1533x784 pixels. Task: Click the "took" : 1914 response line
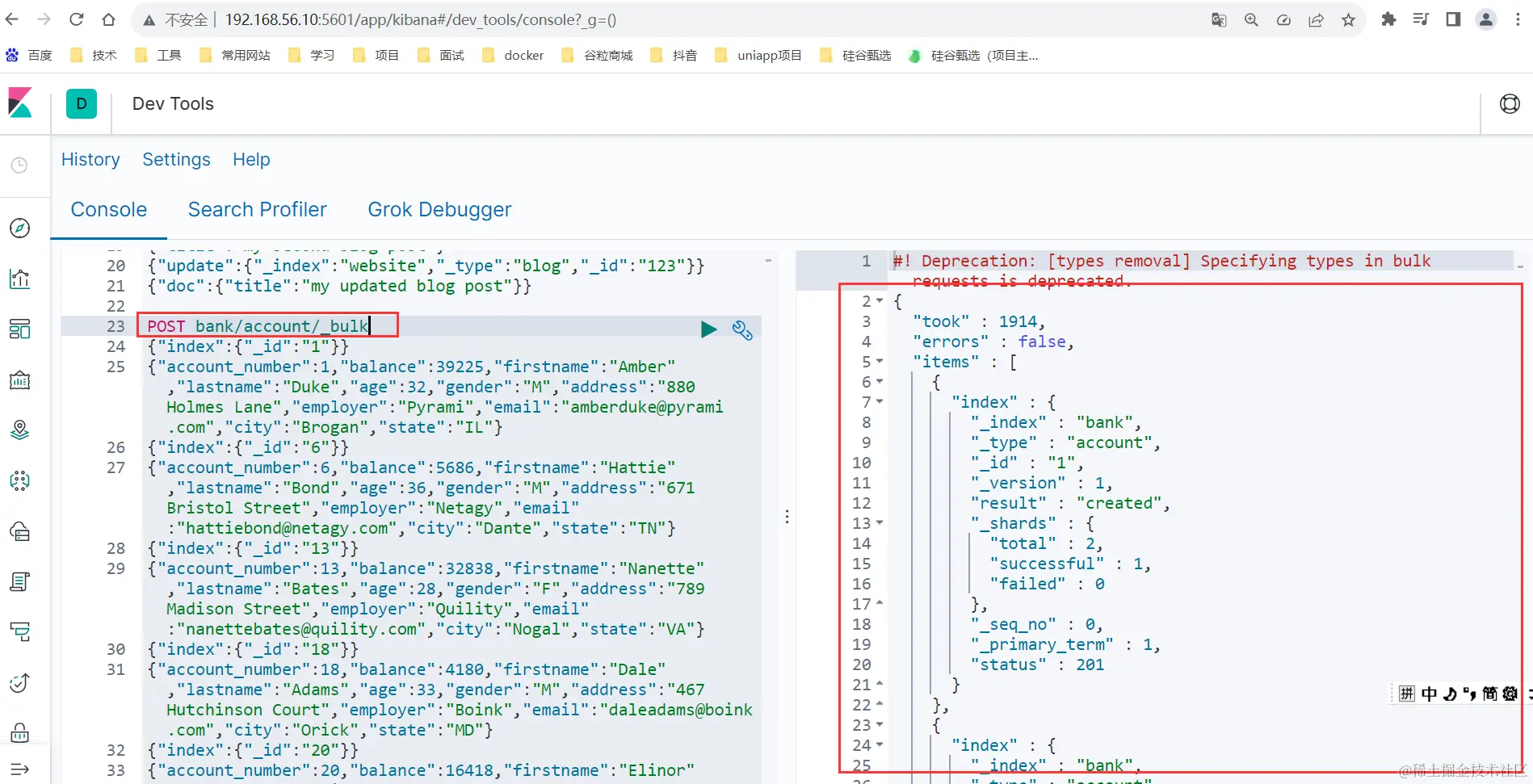pos(979,321)
